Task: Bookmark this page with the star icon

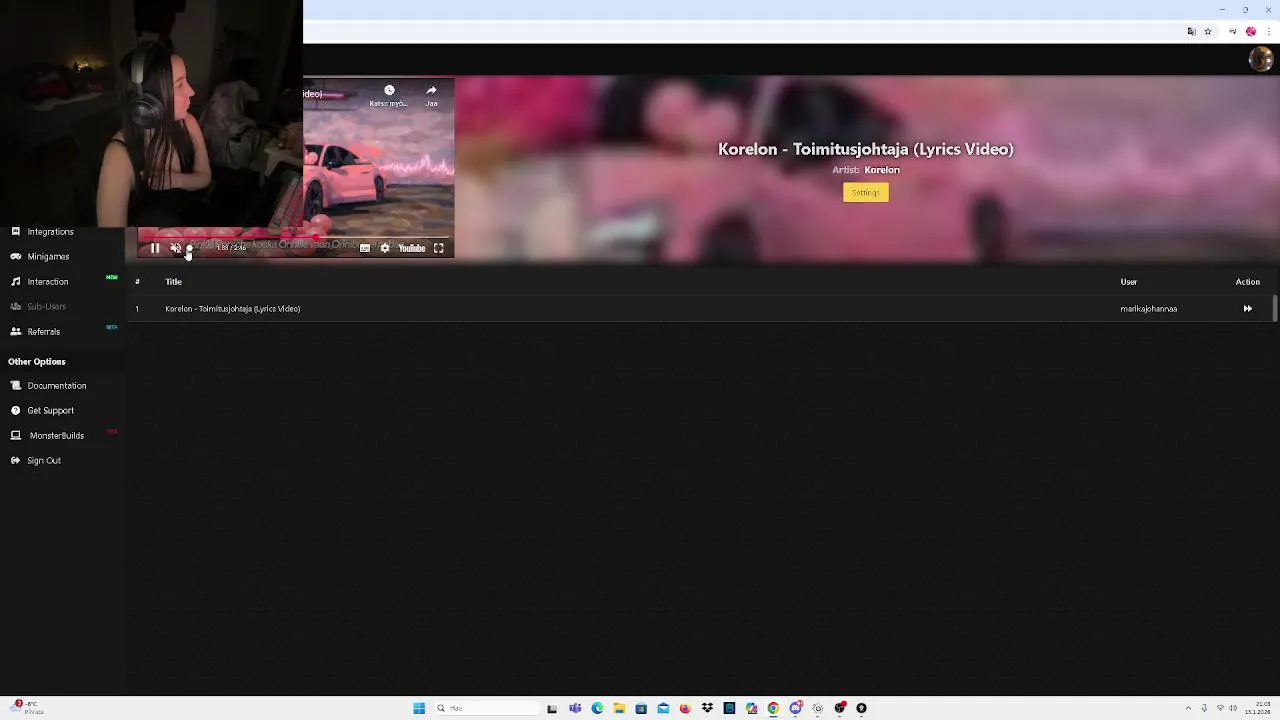Action: [1208, 32]
